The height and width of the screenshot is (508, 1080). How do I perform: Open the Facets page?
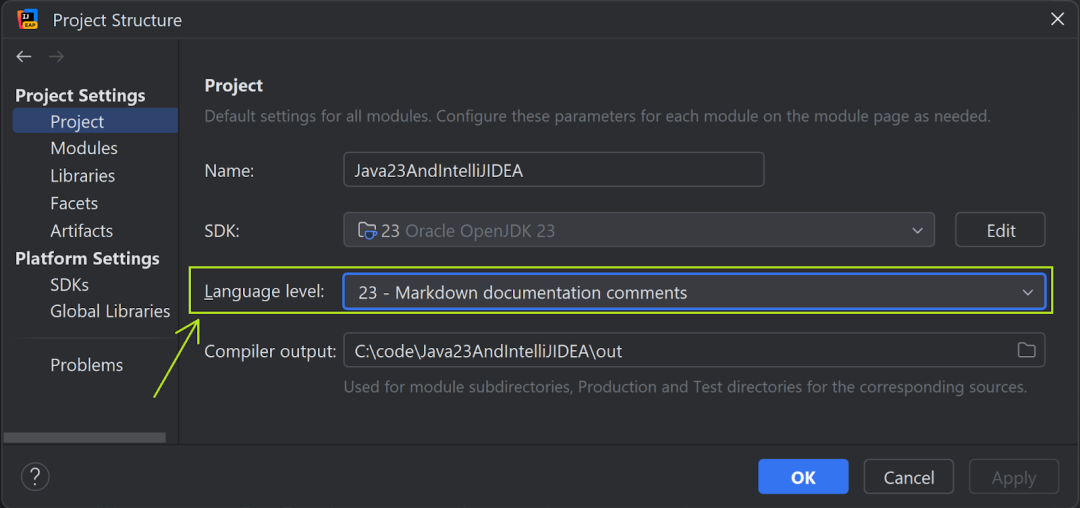pos(74,203)
